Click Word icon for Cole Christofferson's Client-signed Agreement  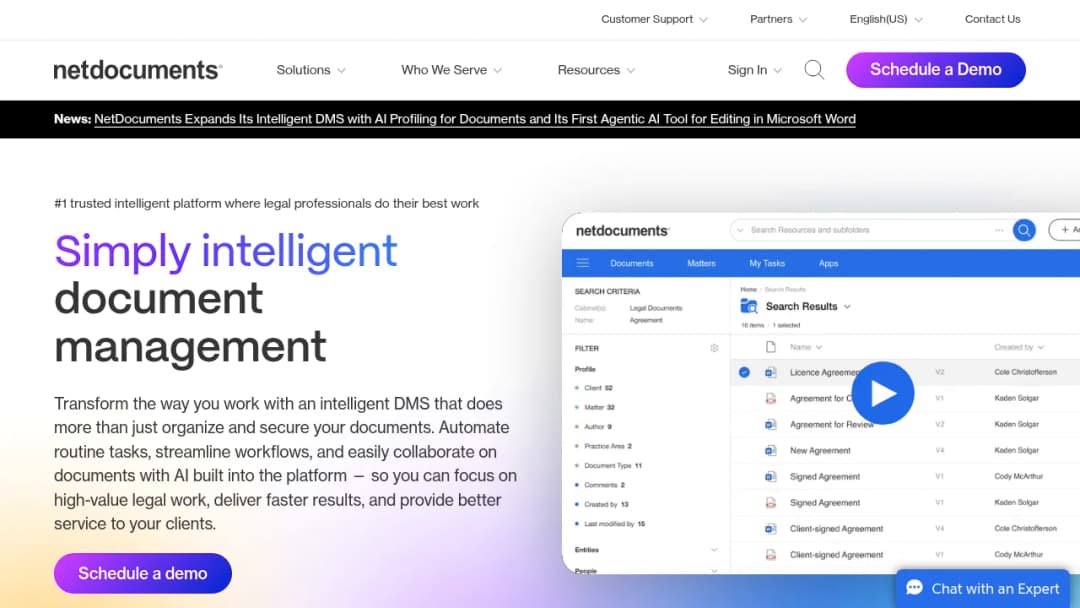[771, 529]
